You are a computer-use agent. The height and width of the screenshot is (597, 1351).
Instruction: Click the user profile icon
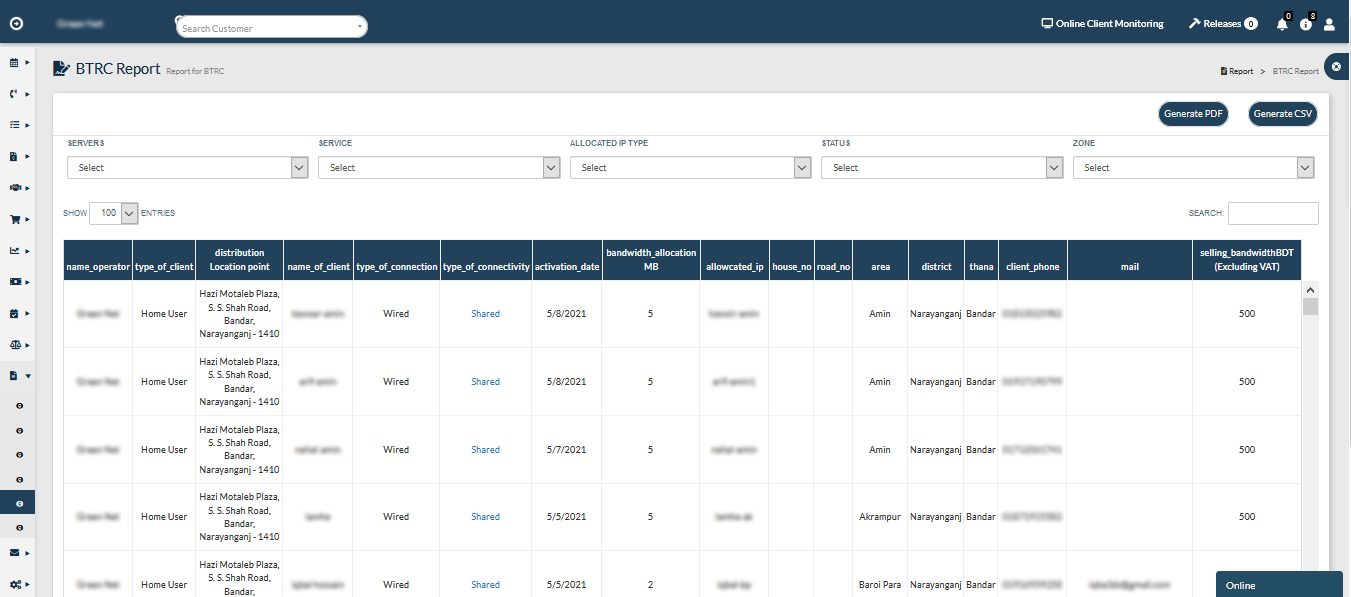[1329, 24]
